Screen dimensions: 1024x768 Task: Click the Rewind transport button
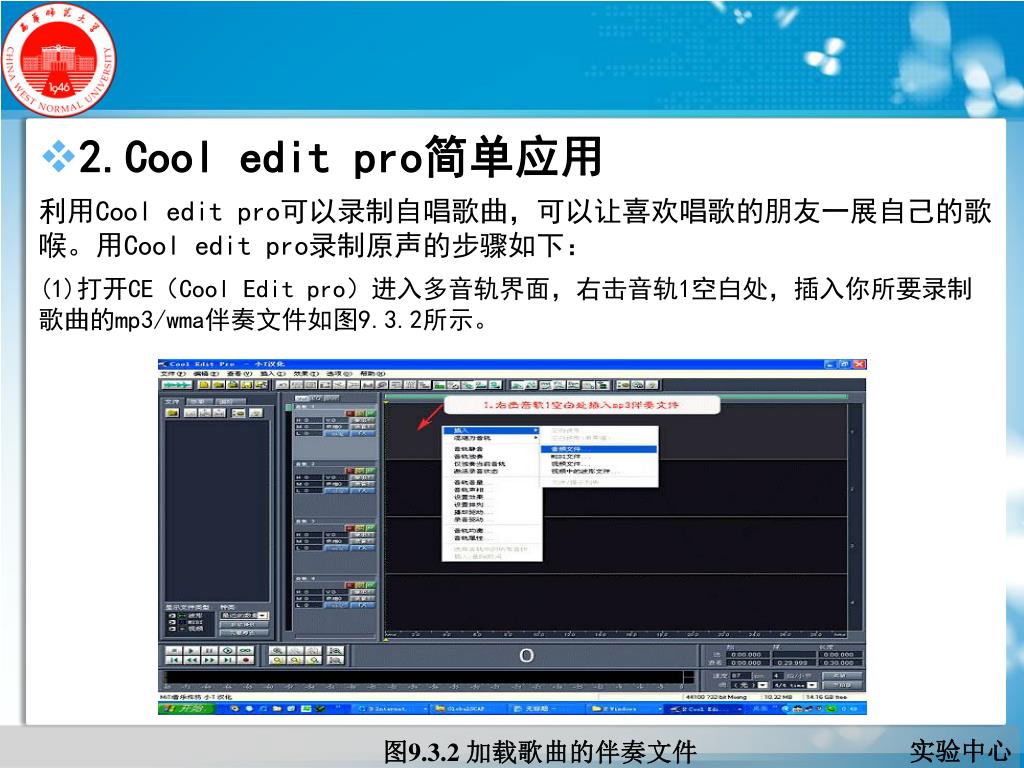tap(191, 660)
